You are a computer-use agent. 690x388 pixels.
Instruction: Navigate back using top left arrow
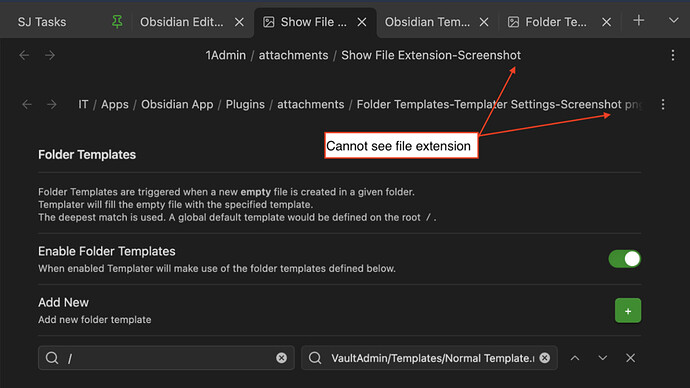click(24, 55)
